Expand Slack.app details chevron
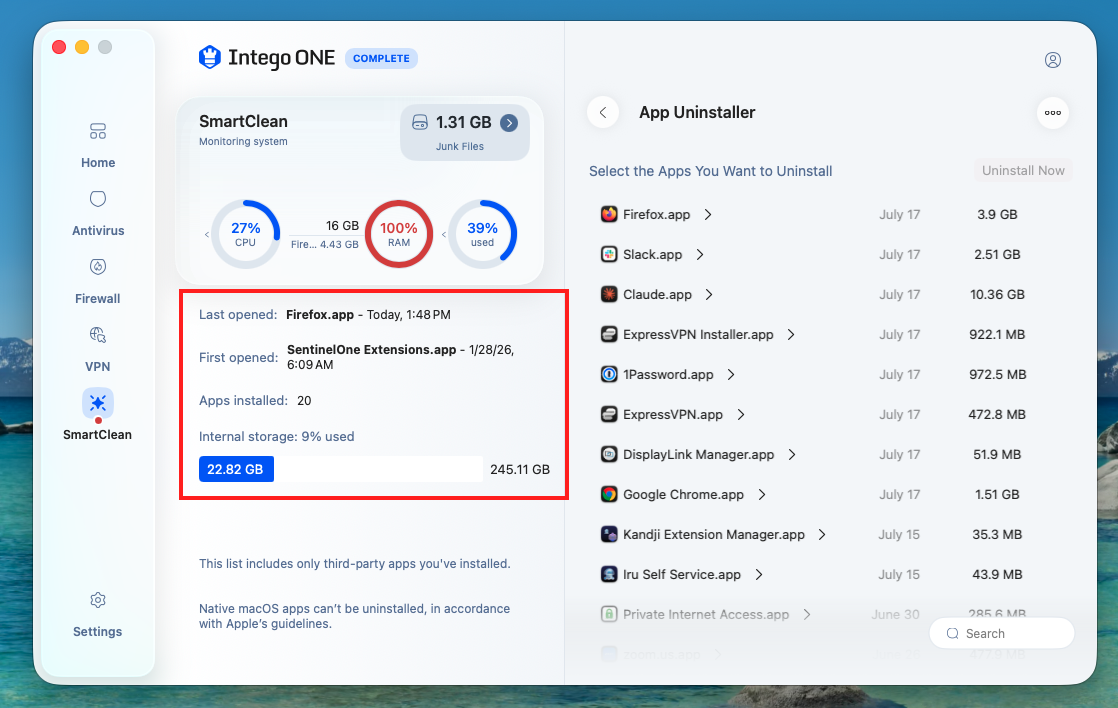 pyautogui.click(x=699, y=255)
